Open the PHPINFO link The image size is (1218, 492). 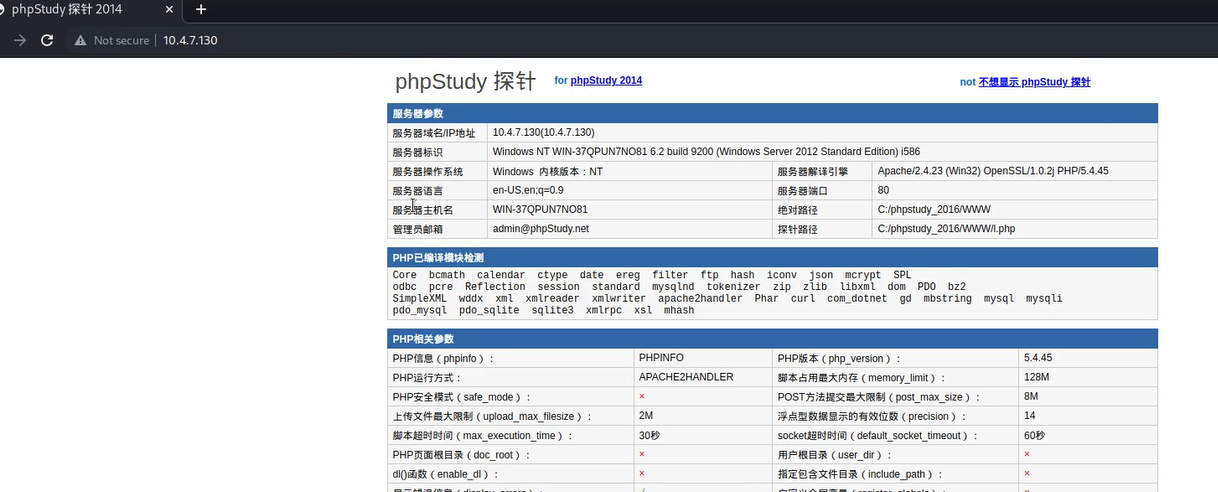pyautogui.click(x=662, y=358)
